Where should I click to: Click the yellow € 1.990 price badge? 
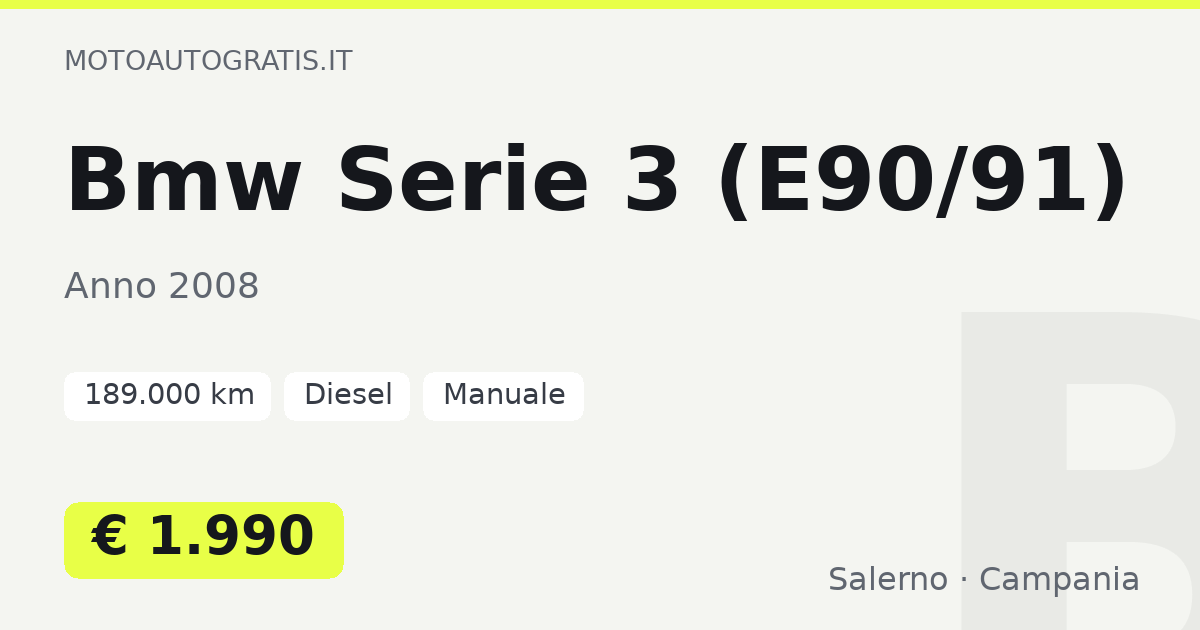pyautogui.click(x=204, y=540)
